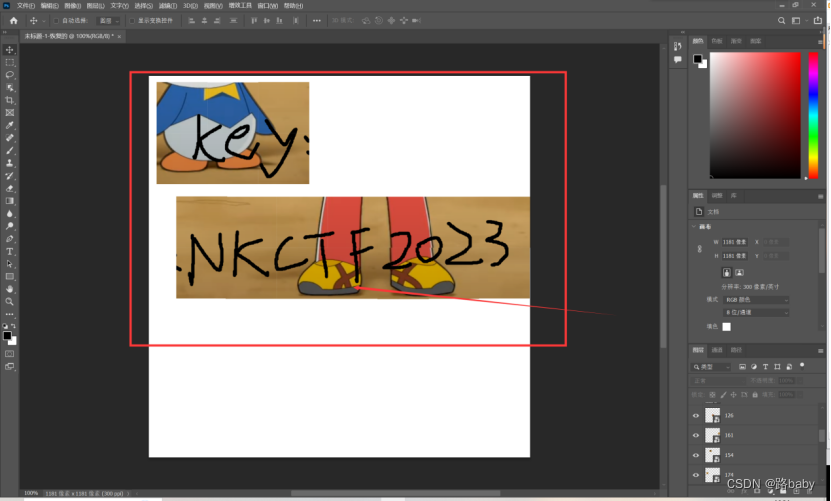Select the Move tool in left toolbar

click(x=10, y=49)
